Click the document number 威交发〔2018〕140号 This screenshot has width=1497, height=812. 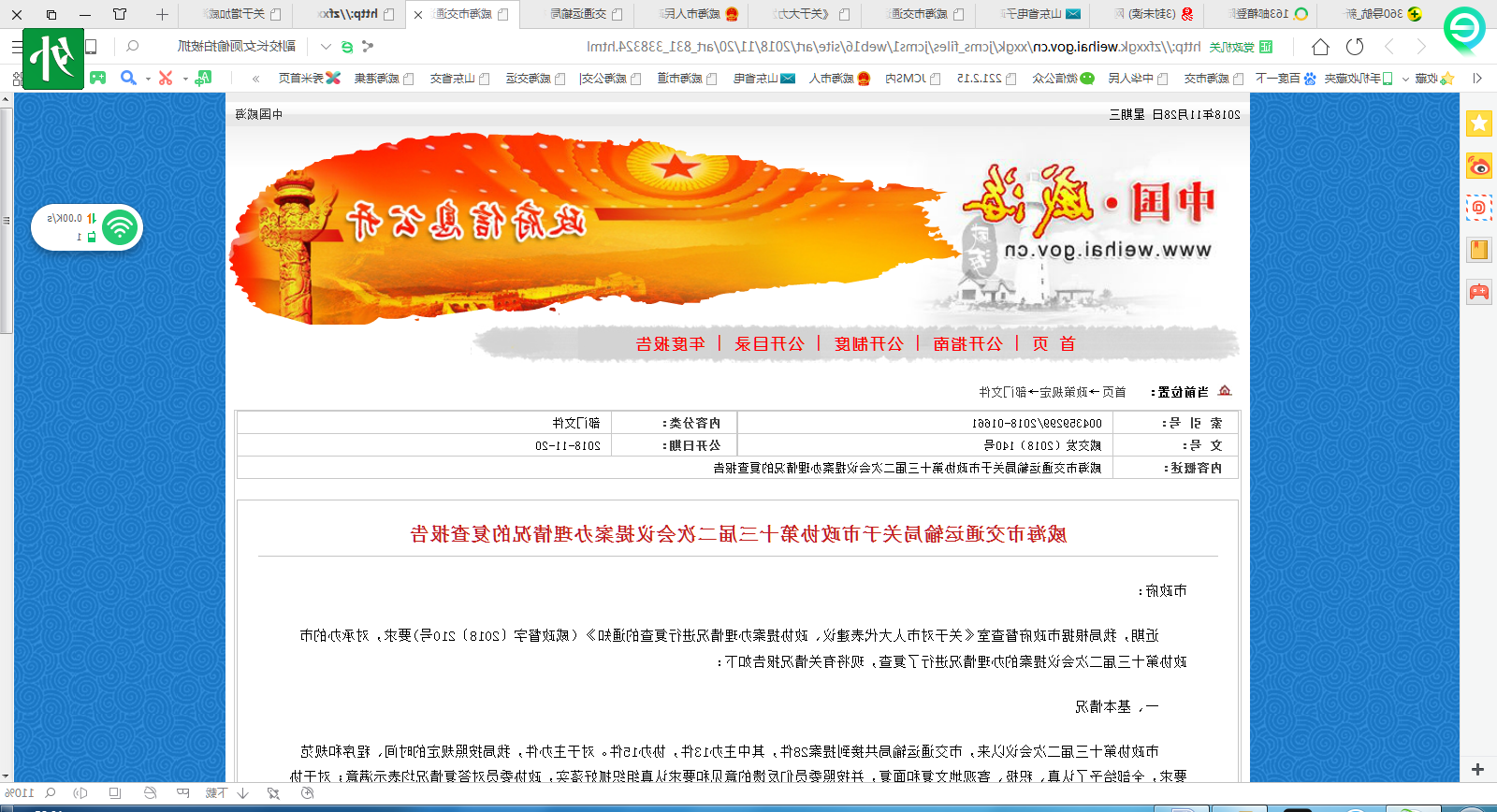pyautogui.click(x=1042, y=446)
